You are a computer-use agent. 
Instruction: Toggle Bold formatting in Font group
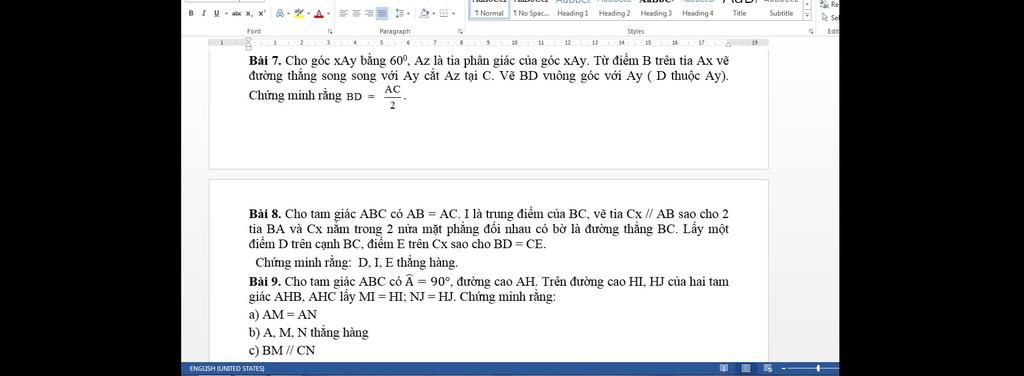click(191, 13)
